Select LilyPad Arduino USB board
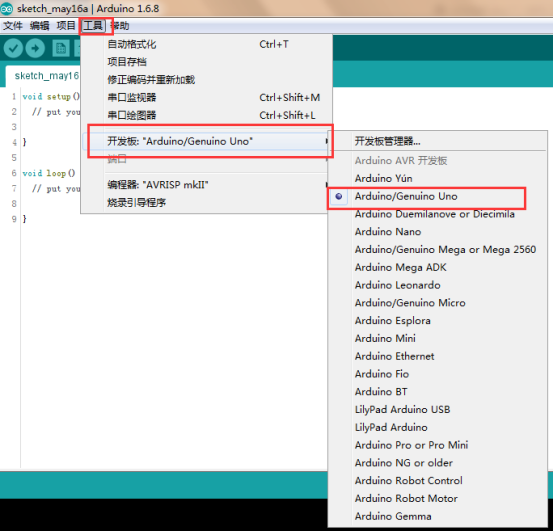 438,409
